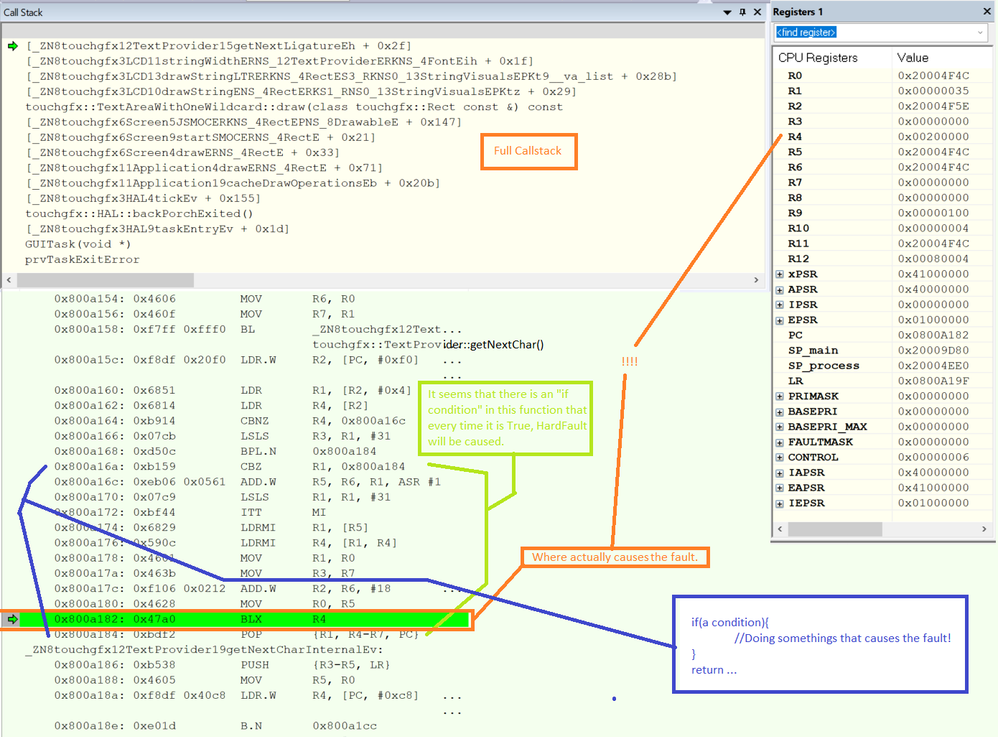Click the current frame green arrow in Call Stack
The image size is (998, 737).
[13, 46]
